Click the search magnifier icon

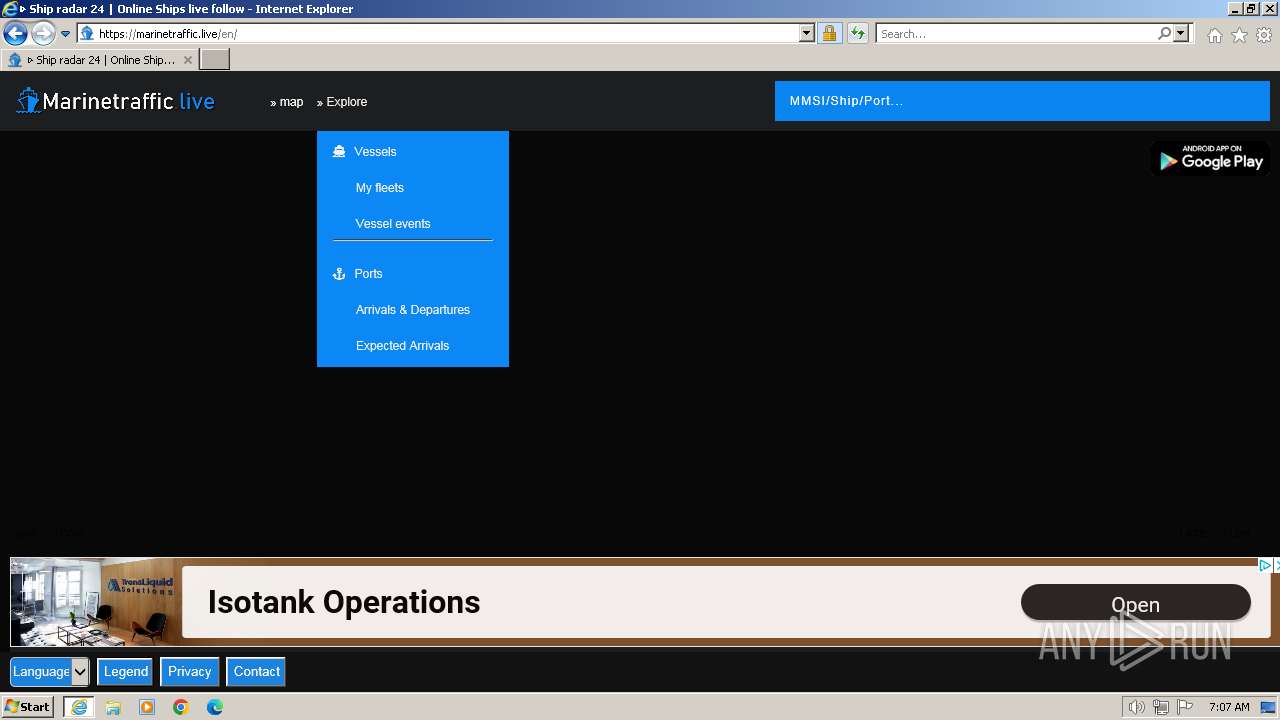[x=1164, y=34]
